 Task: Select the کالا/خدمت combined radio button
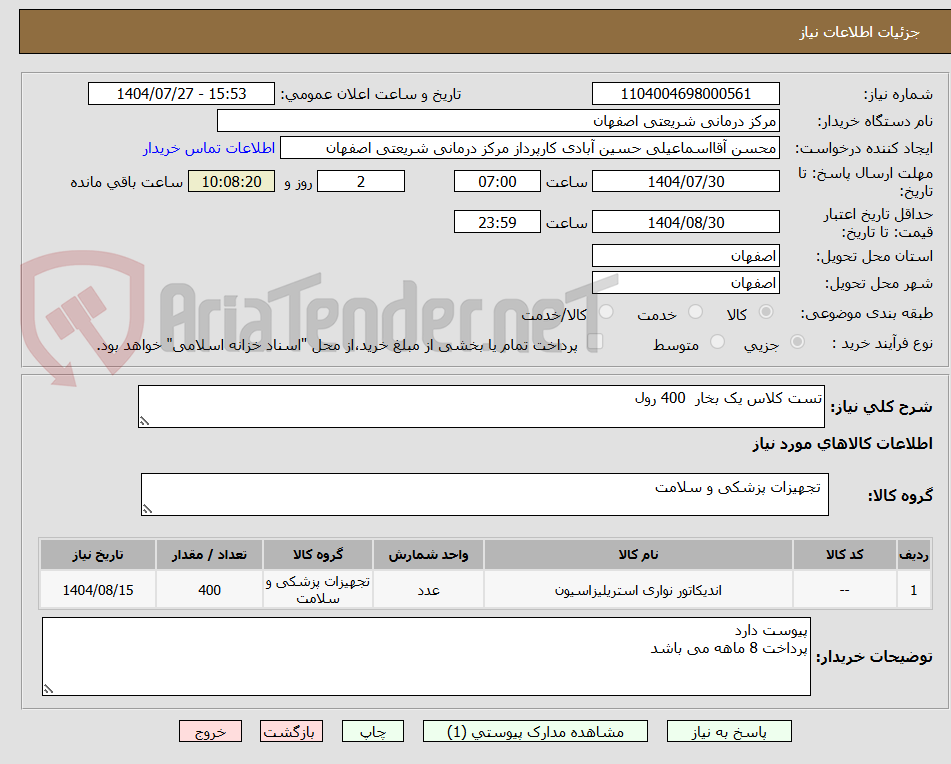[x=606, y=311]
